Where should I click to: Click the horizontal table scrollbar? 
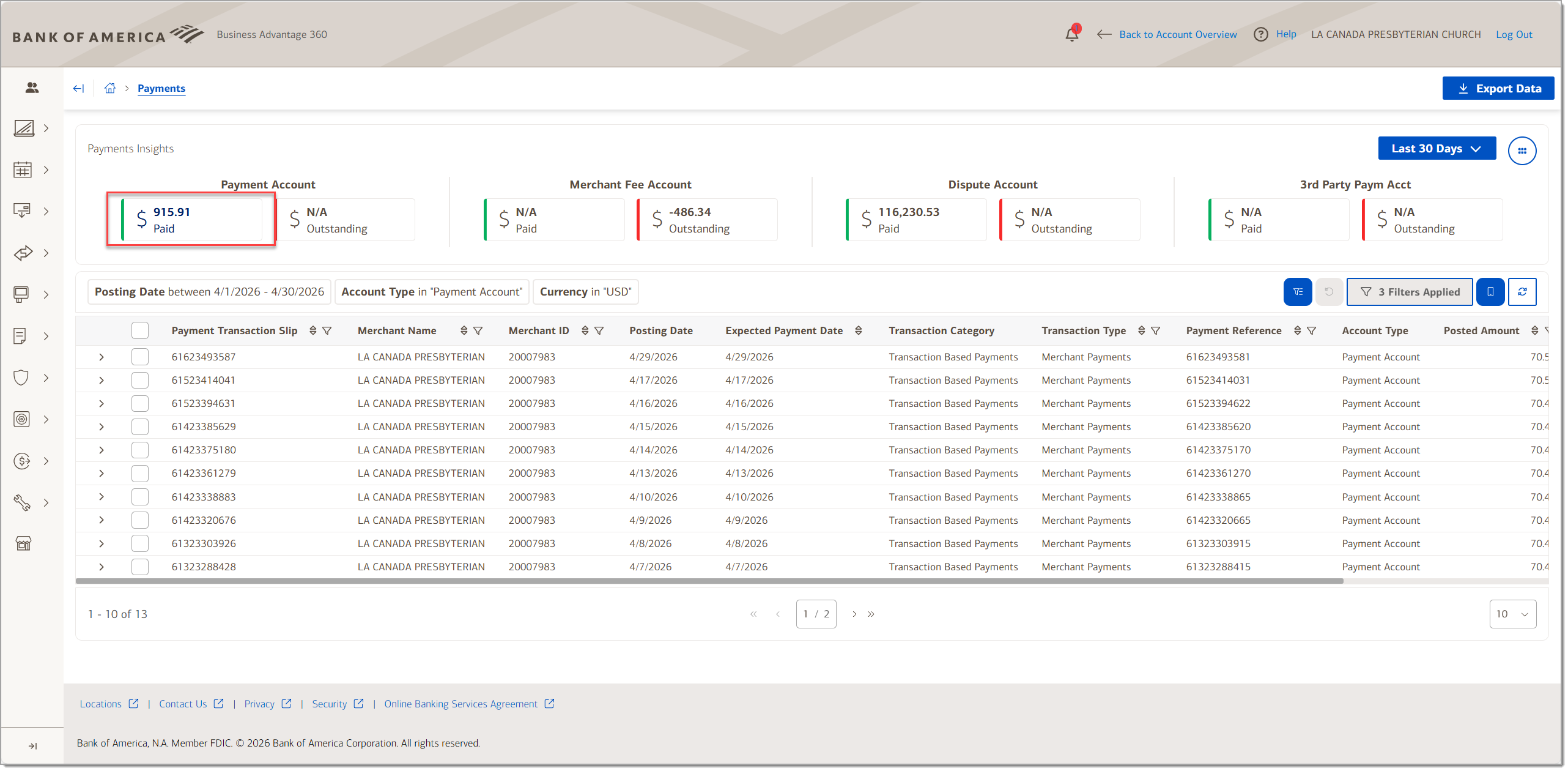[709, 581]
